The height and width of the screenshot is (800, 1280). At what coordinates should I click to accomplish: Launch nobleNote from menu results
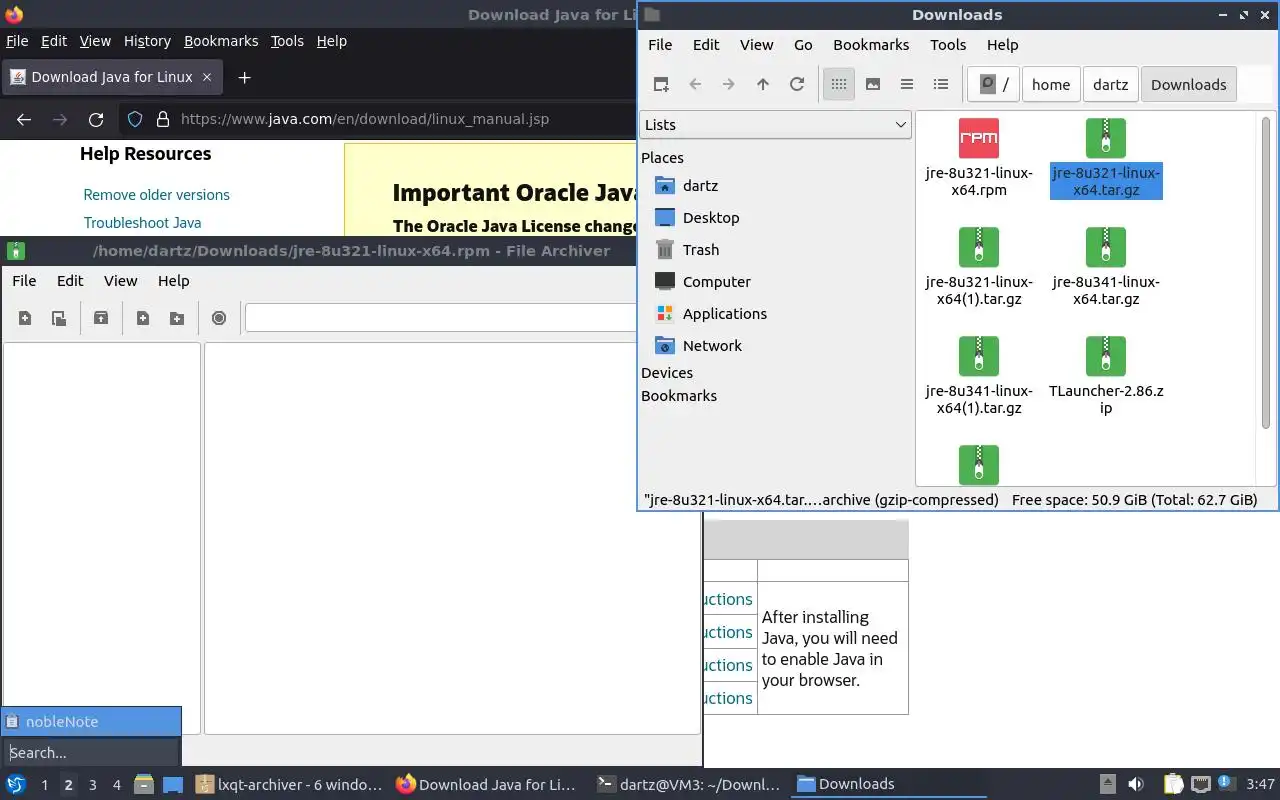click(91, 721)
